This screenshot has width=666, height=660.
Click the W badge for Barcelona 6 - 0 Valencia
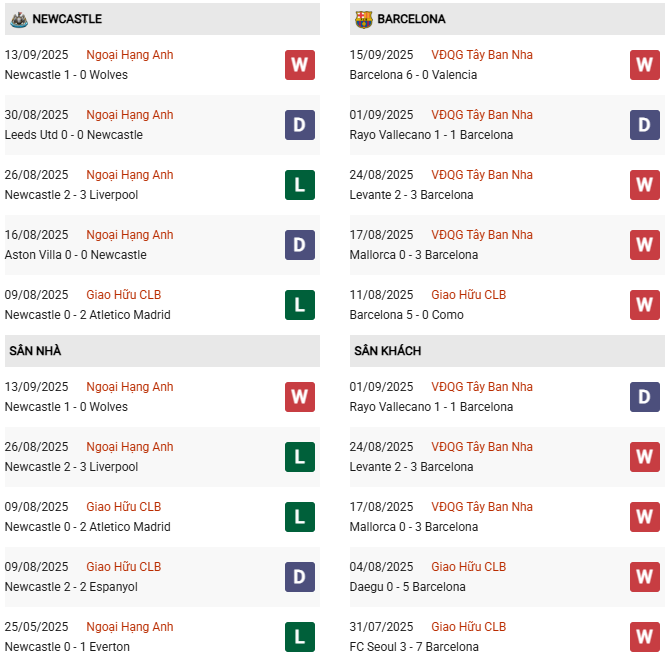pyautogui.click(x=645, y=65)
